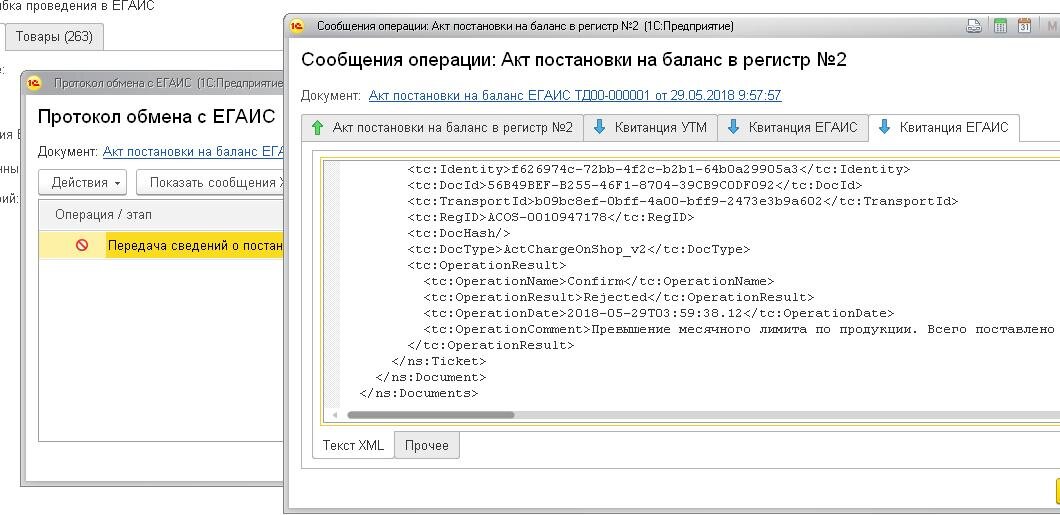Screen dimensions: 1060x515
Task: Select the Текст XML bottom tab
Action: tap(354, 445)
